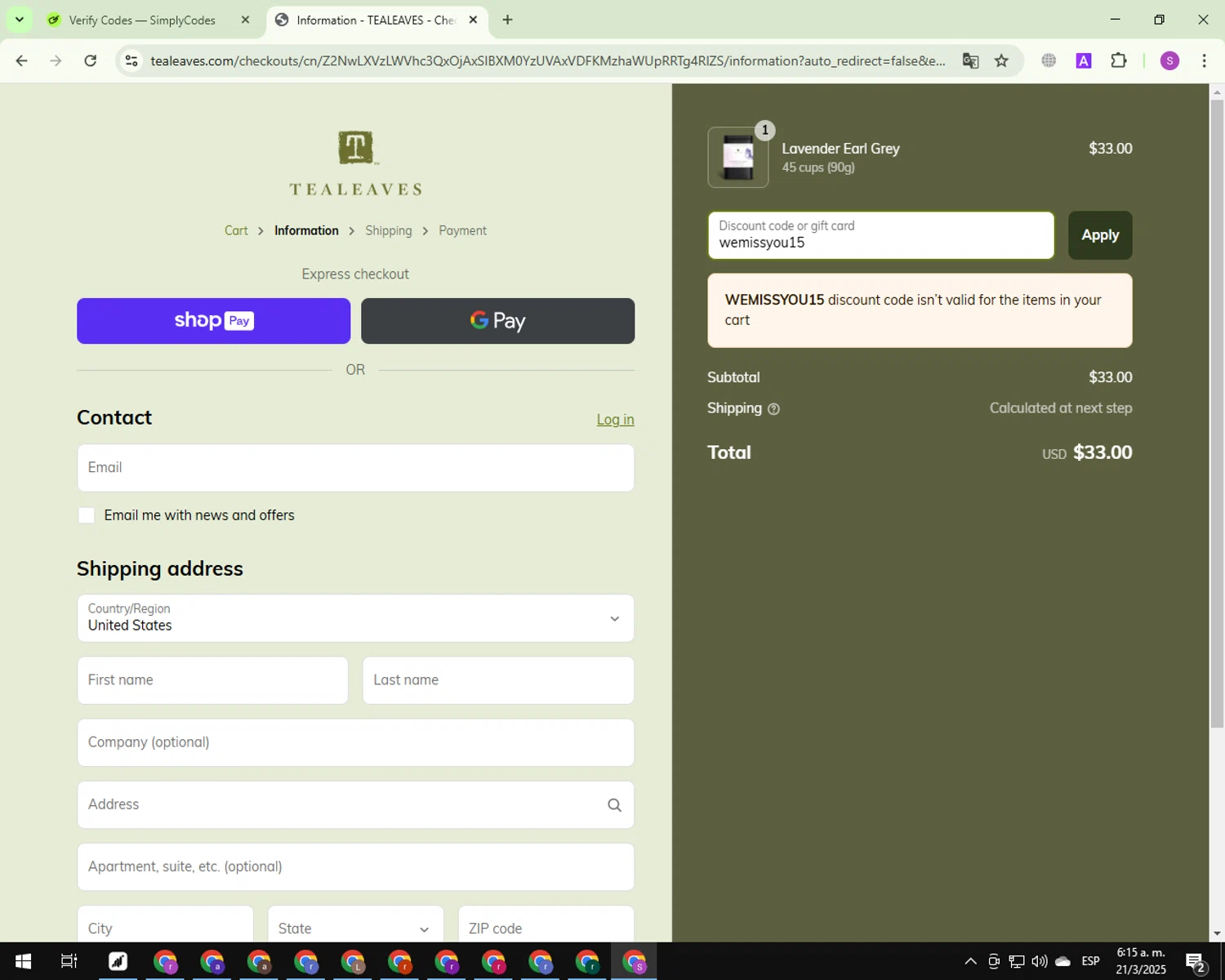Open the Chrome L profile taskbar icon
This screenshot has height=980, width=1225.
[353, 961]
